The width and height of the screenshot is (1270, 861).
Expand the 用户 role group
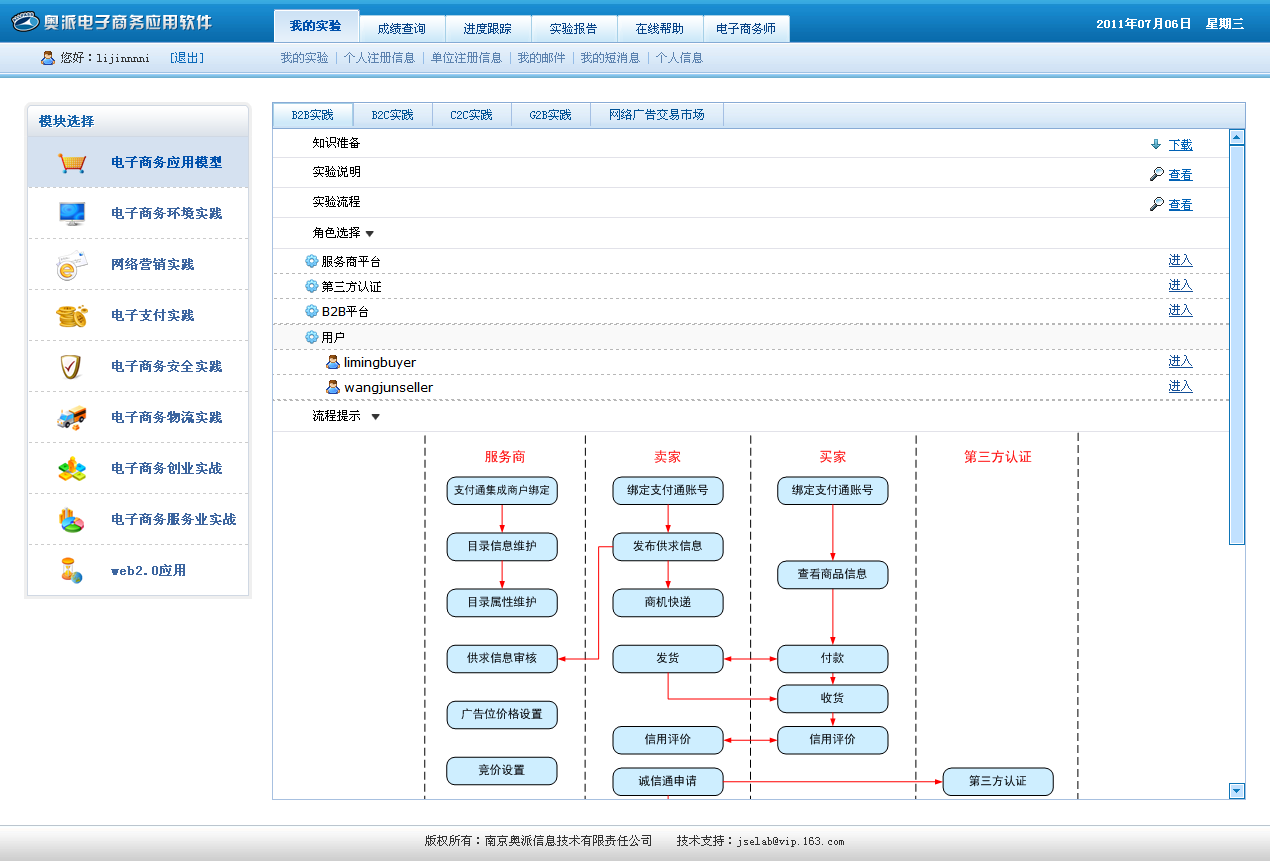pyautogui.click(x=311, y=337)
